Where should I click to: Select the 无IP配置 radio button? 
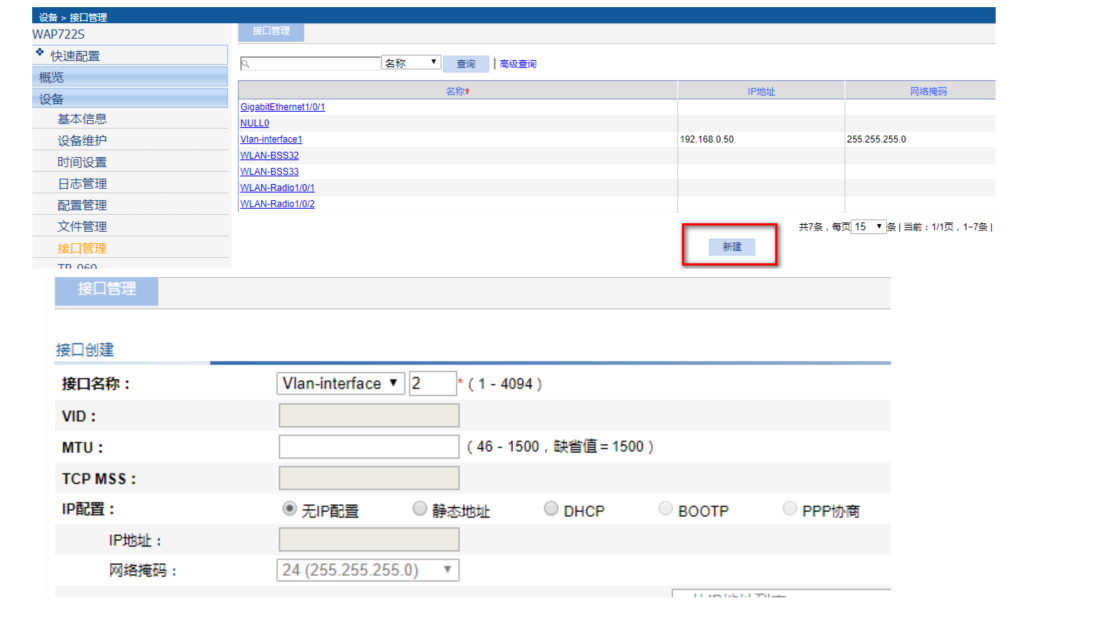[x=289, y=509]
